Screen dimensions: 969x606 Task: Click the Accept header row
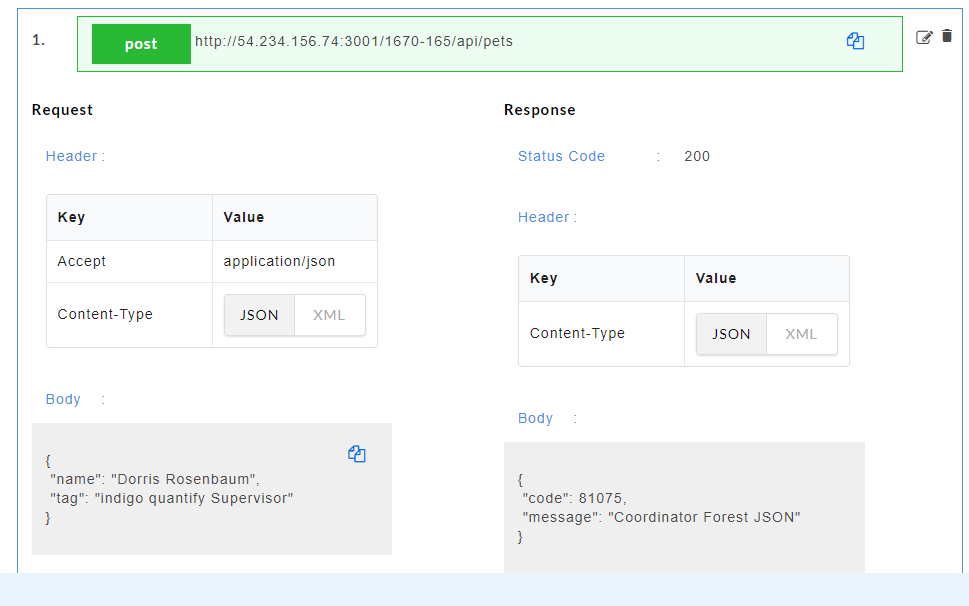(x=129, y=261)
